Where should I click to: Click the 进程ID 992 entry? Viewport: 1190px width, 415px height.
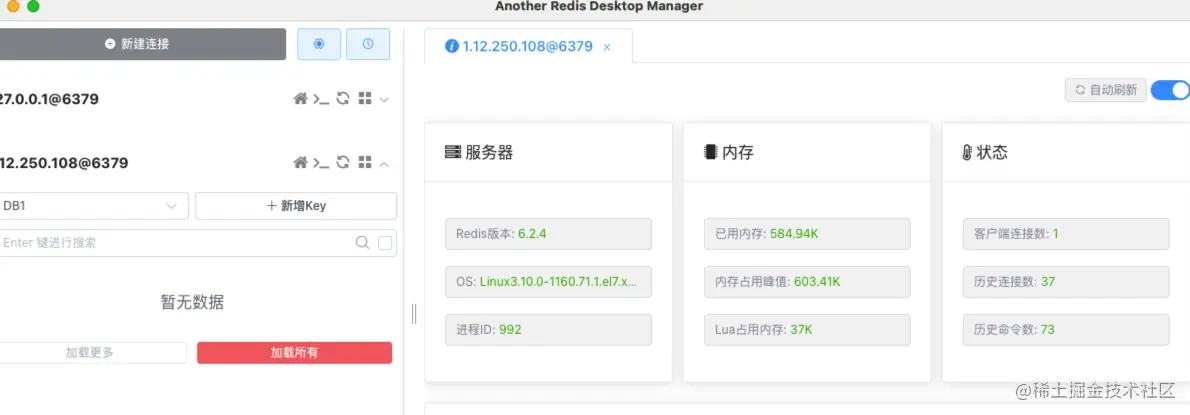click(548, 329)
